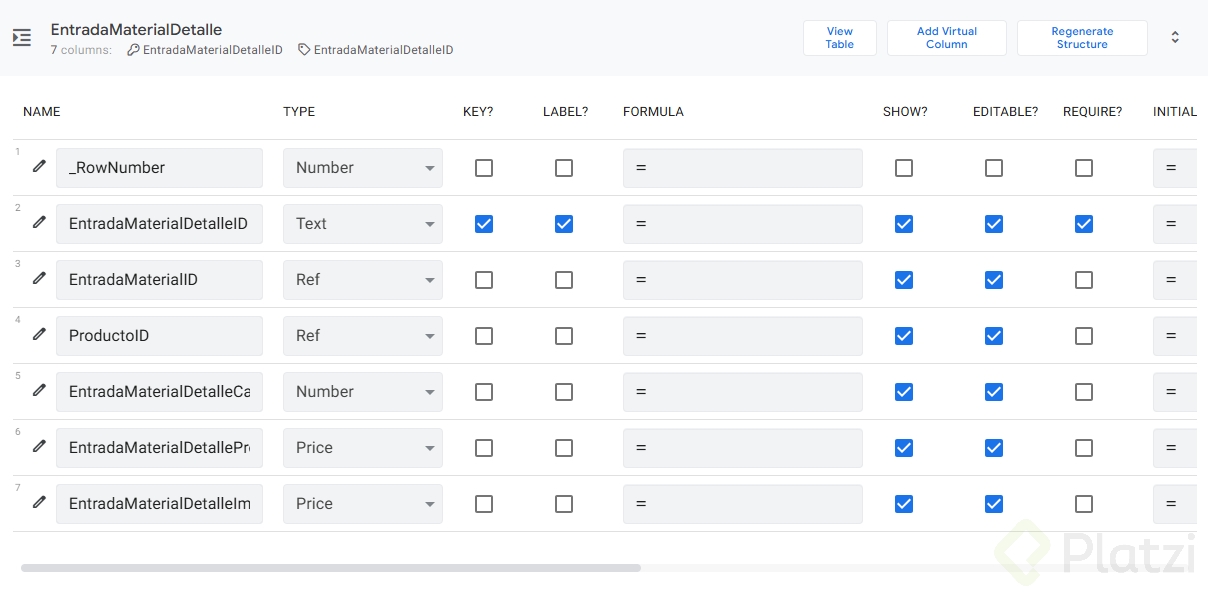Viewport: 1208px width, 592px height.
Task: Change the Text type dropdown on row 2
Action: (362, 224)
